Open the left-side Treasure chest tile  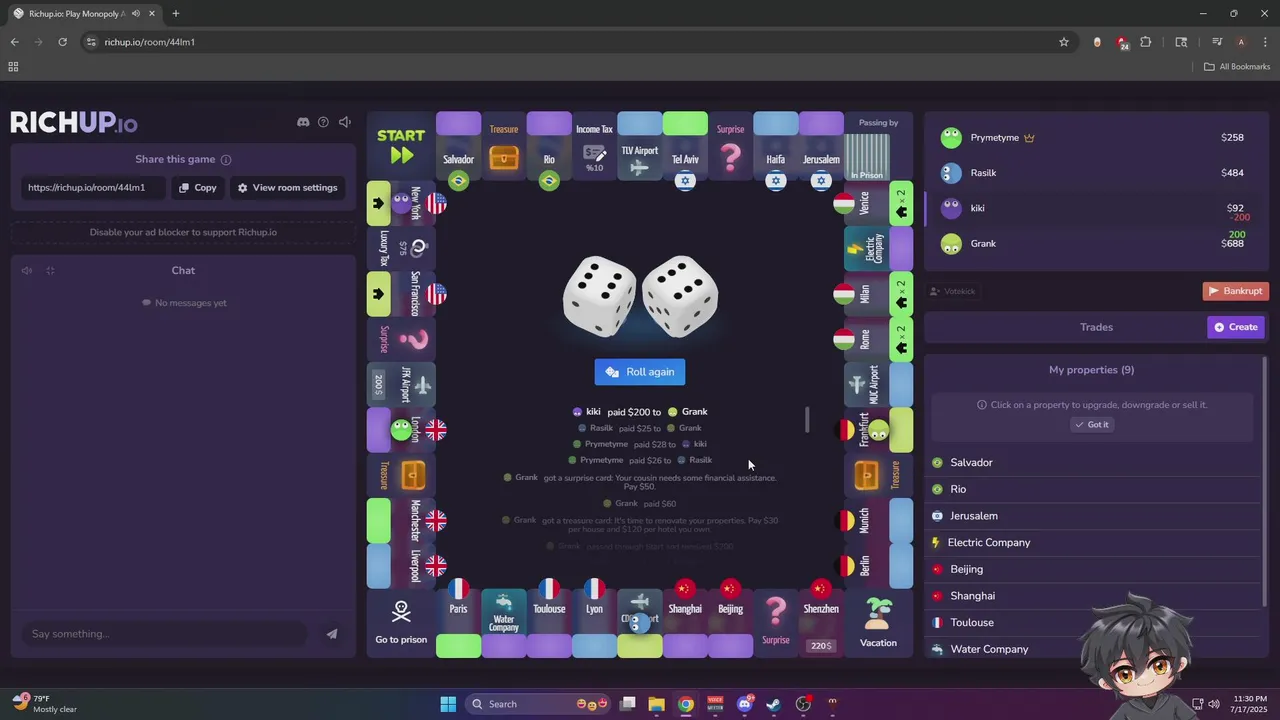point(401,474)
